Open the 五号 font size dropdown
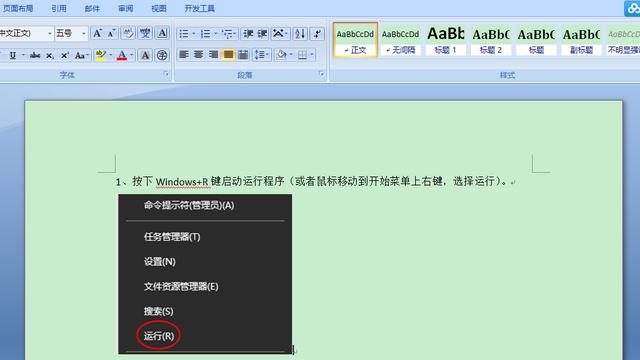The width and height of the screenshot is (640, 360). (x=84, y=33)
